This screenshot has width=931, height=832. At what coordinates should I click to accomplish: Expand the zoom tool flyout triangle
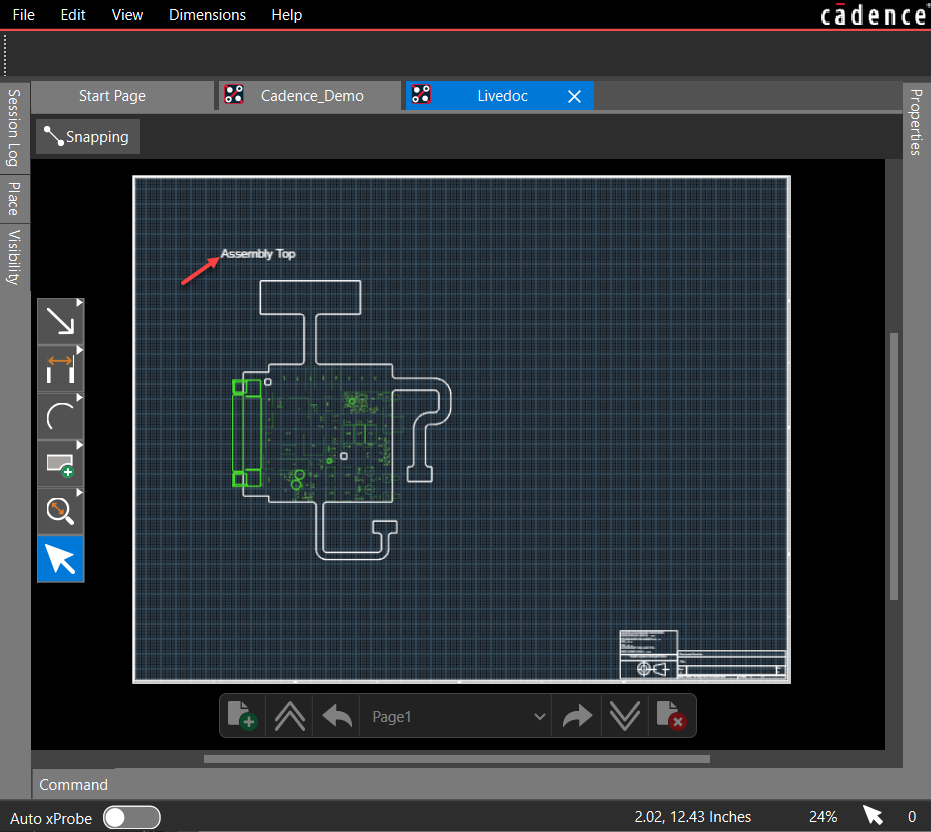click(x=80, y=493)
